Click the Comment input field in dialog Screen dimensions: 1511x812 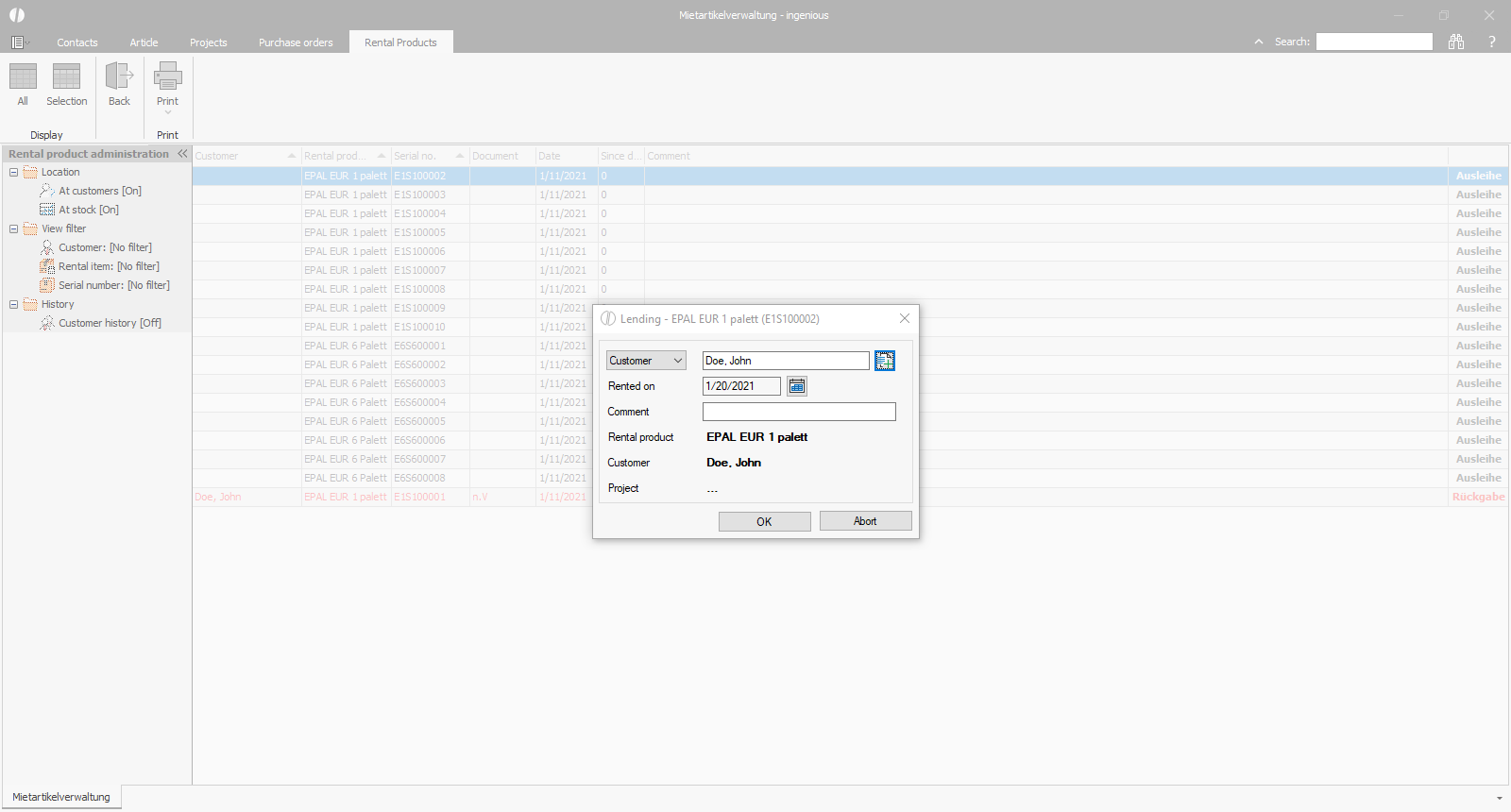tap(799, 412)
